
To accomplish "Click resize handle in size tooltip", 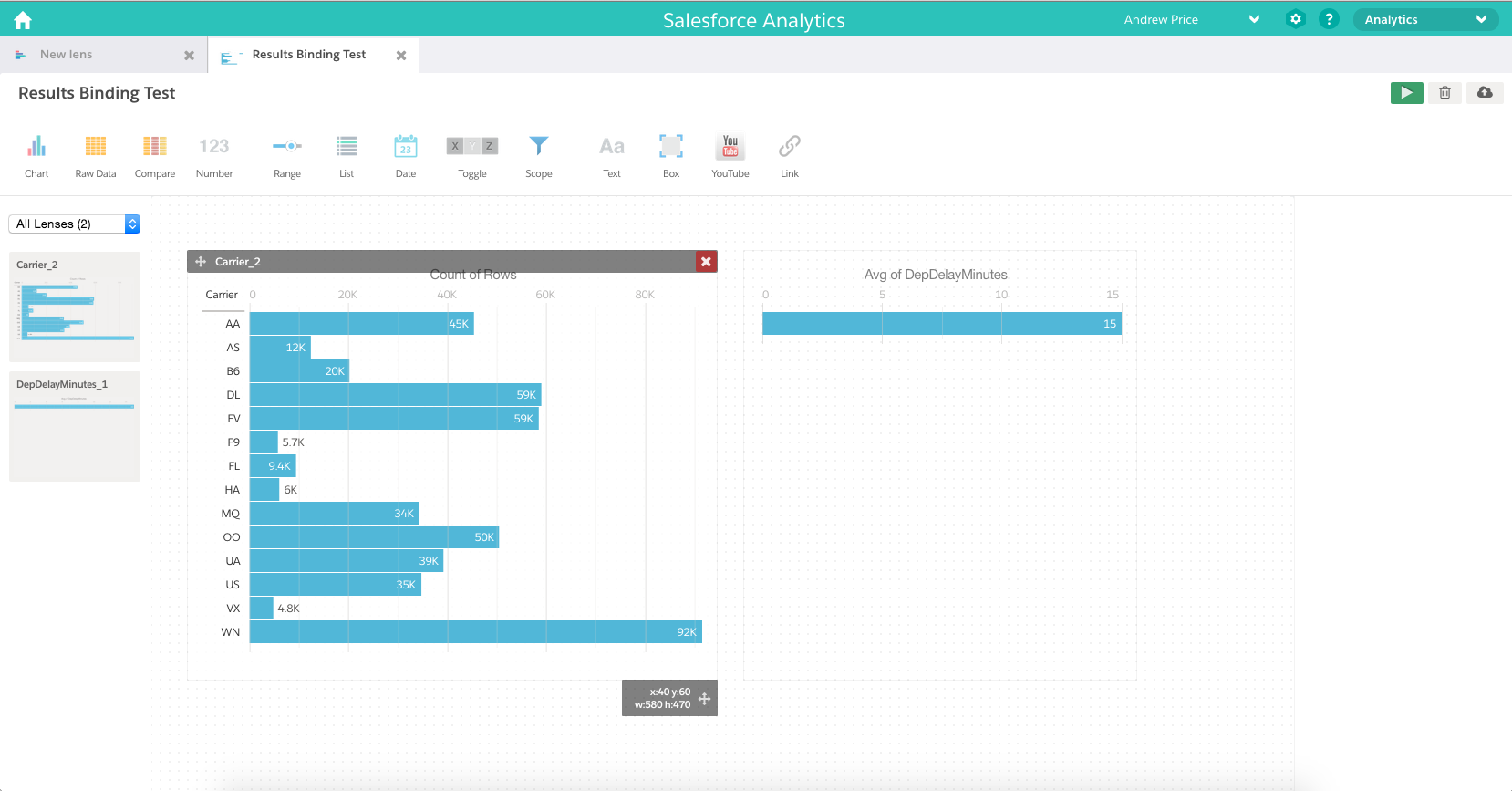I will (704, 699).
